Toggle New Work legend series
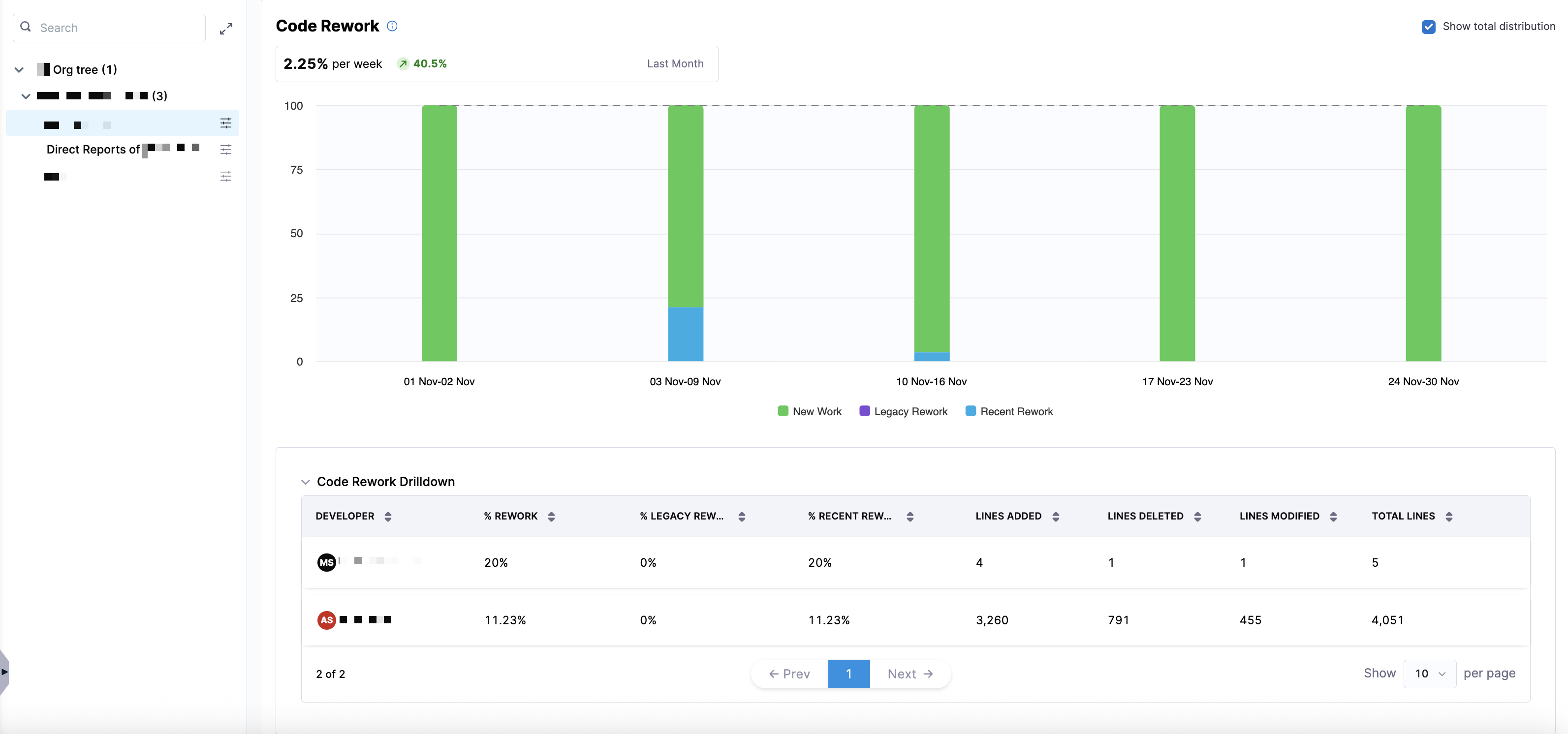The image size is (1568, 734). pos(809,411)
